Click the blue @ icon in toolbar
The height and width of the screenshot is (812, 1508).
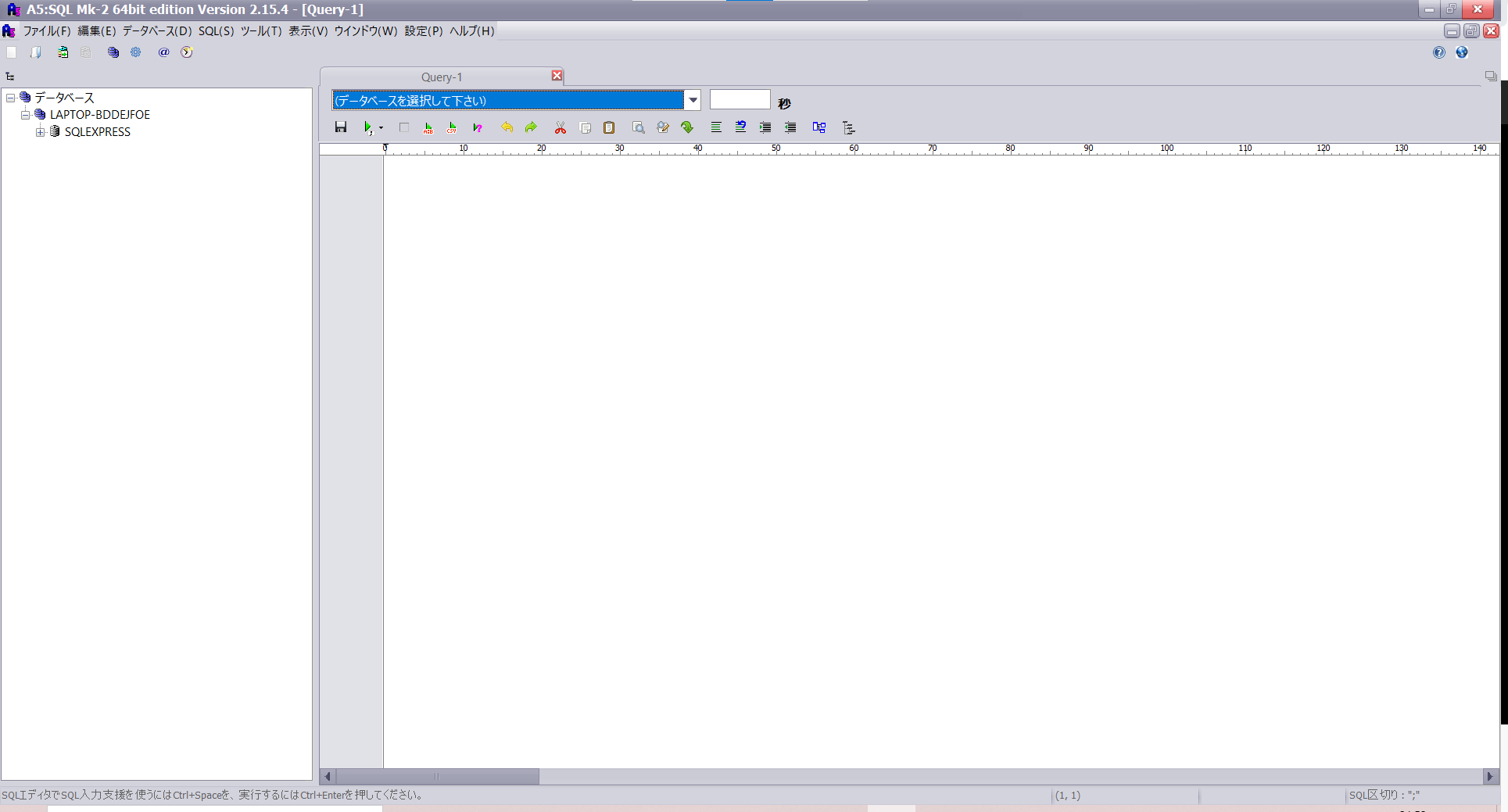pos(163,52)
